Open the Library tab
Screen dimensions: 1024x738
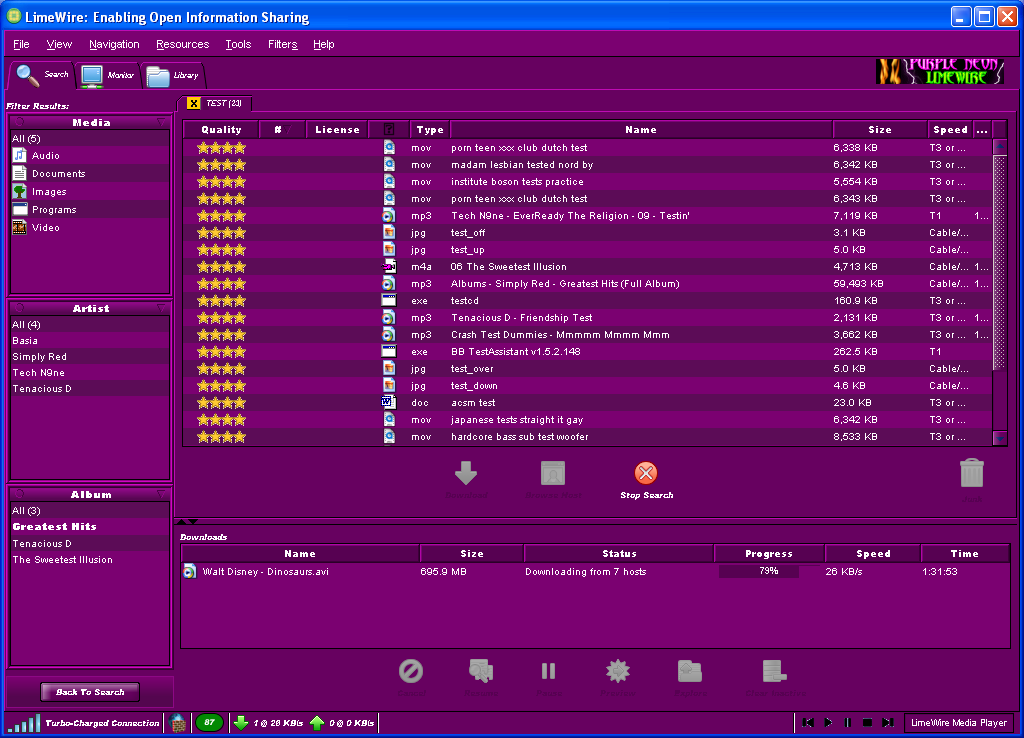pyautogui.click(x=172, y=76)
